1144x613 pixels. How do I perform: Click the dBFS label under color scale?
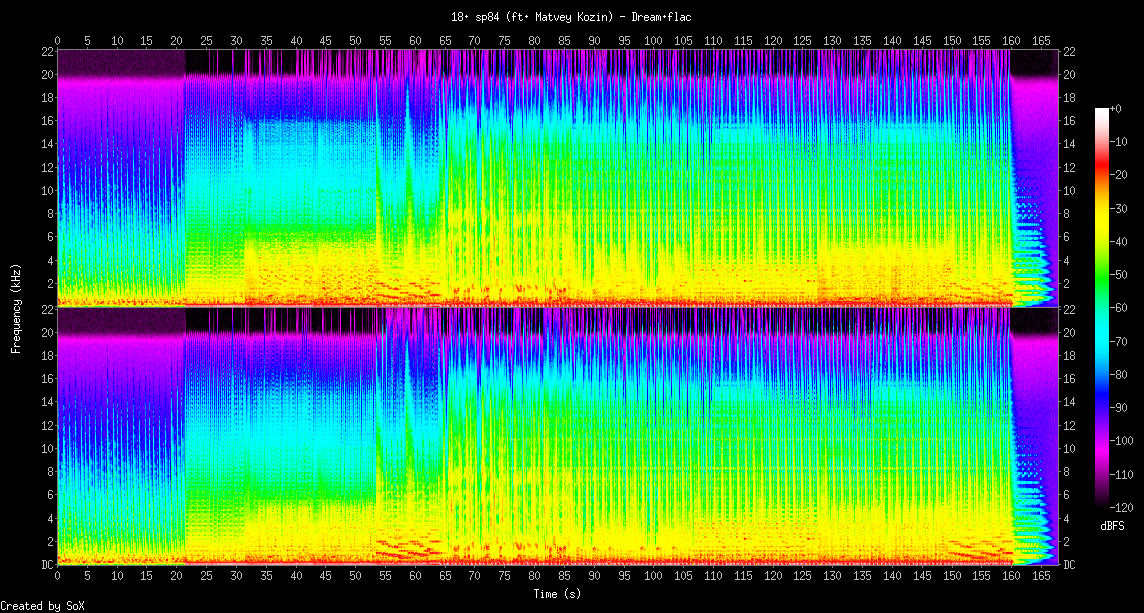1113,525
